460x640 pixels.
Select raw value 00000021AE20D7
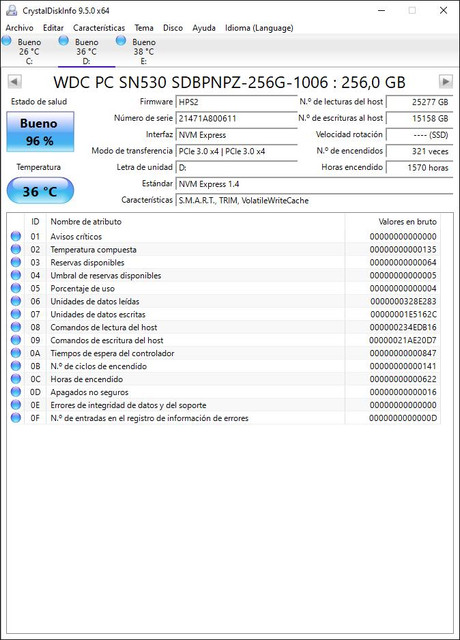pos(402,340)
